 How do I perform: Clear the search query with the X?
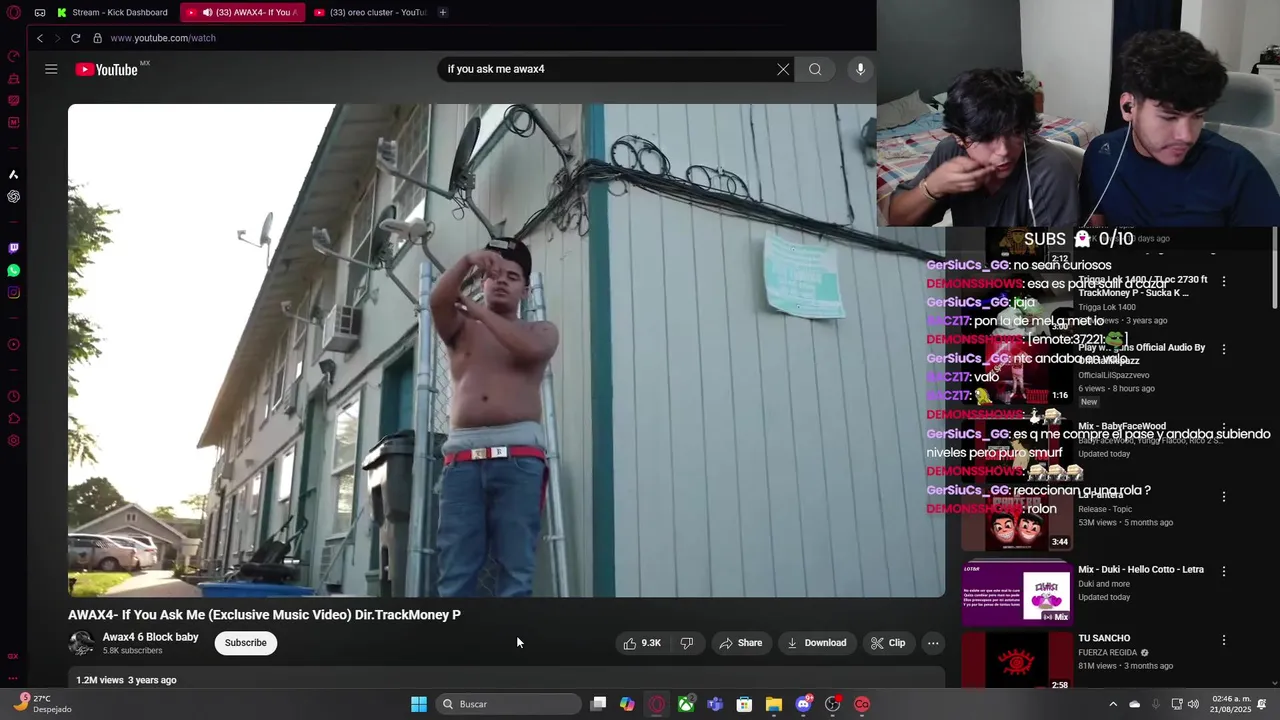(783, 69)
